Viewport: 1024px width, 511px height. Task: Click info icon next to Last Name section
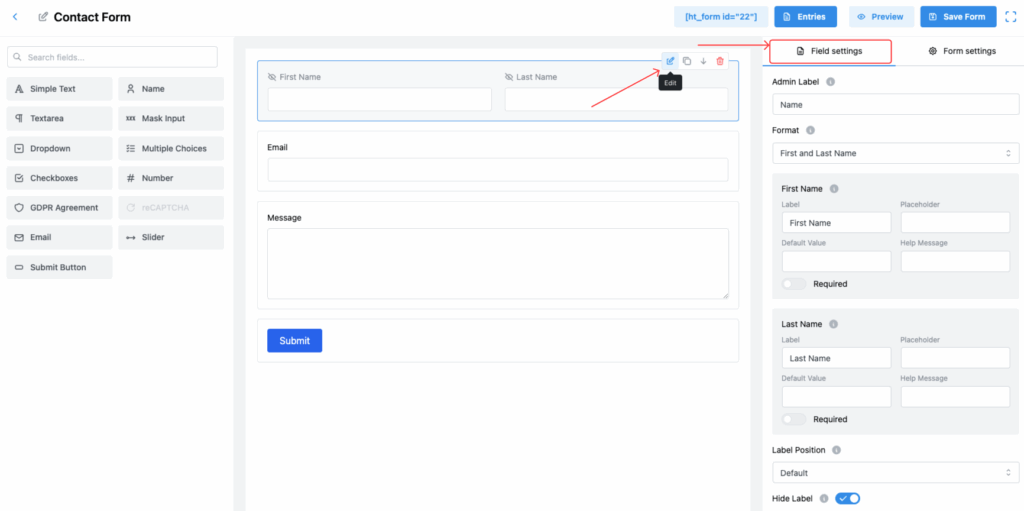click(x=833, y=324)
